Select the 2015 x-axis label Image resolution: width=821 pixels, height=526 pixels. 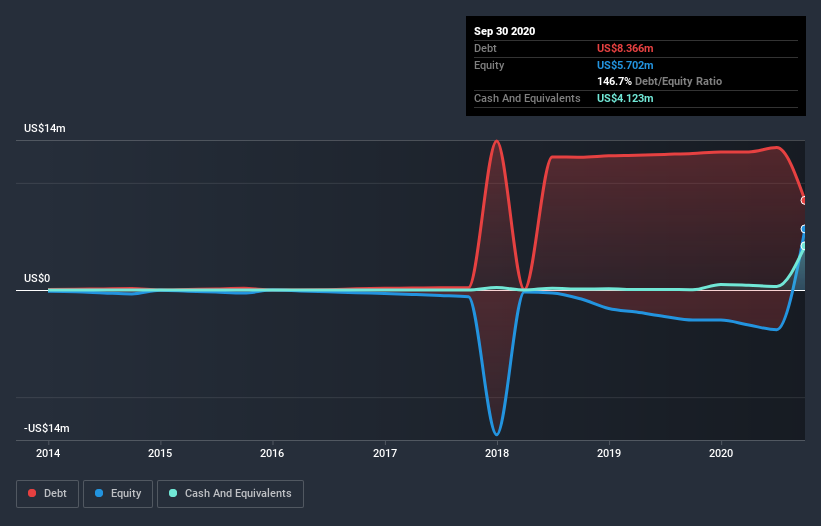point(160,453)
